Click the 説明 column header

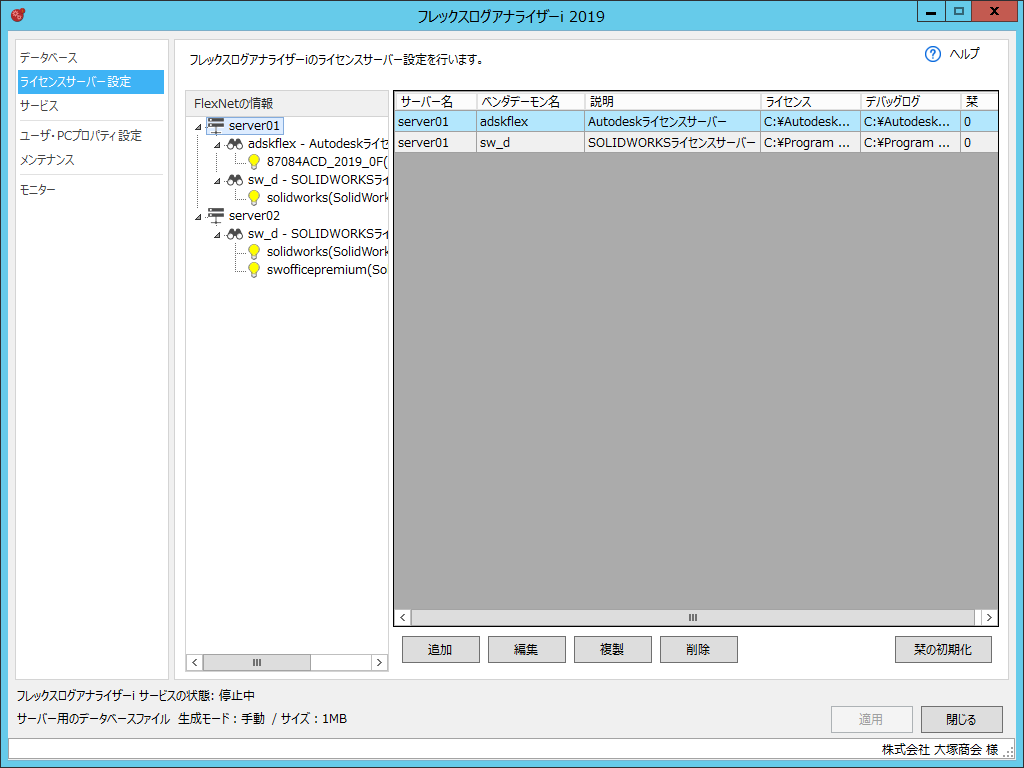(673, 102)
